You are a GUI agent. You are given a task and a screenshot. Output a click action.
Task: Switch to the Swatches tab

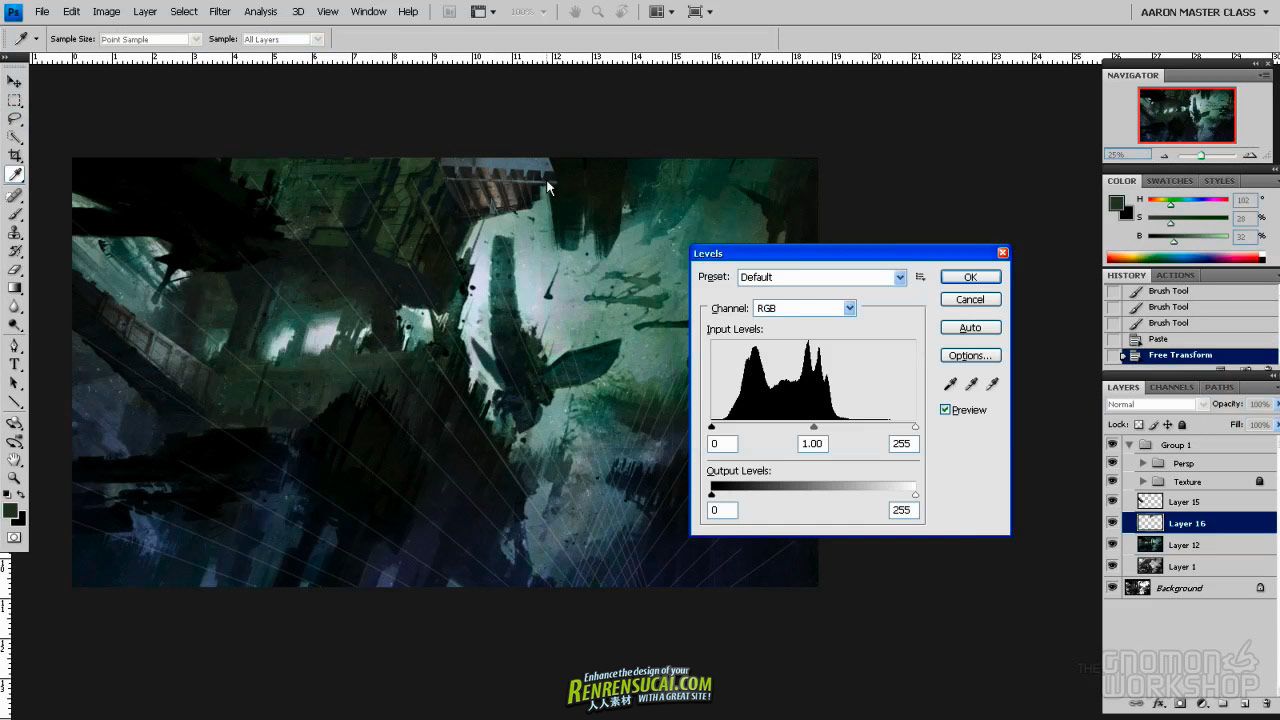pyautogui.click(x=1169, y=181)
